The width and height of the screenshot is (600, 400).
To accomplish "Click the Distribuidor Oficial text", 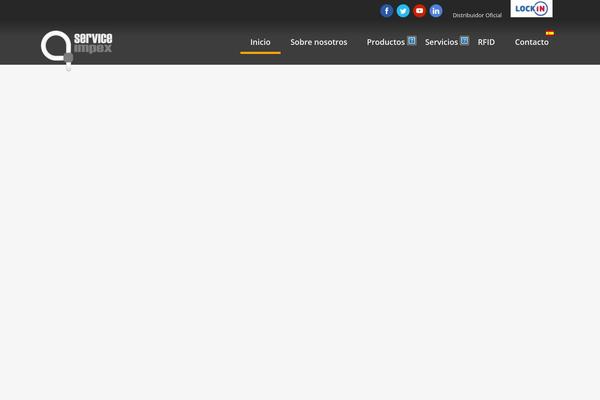I will tap(477, 15).
